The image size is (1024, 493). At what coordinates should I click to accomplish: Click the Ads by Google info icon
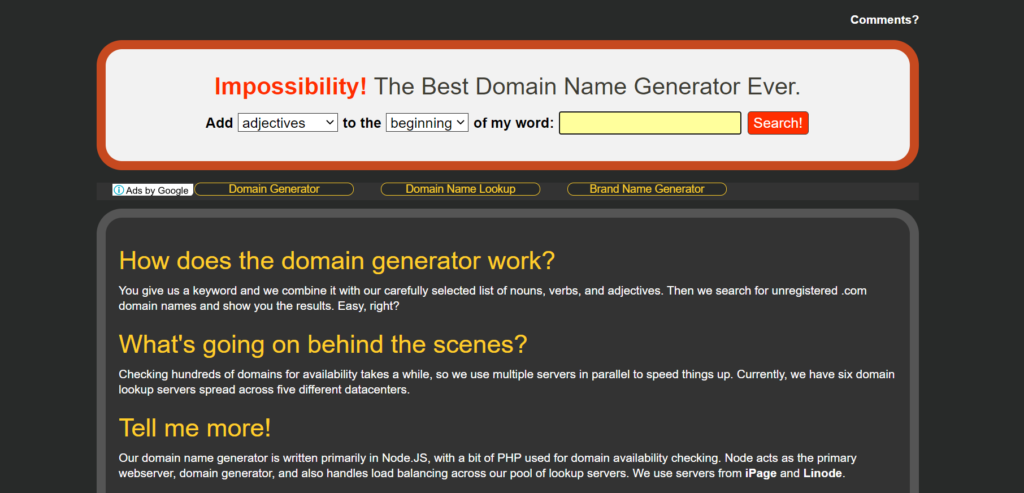[118, 190]
